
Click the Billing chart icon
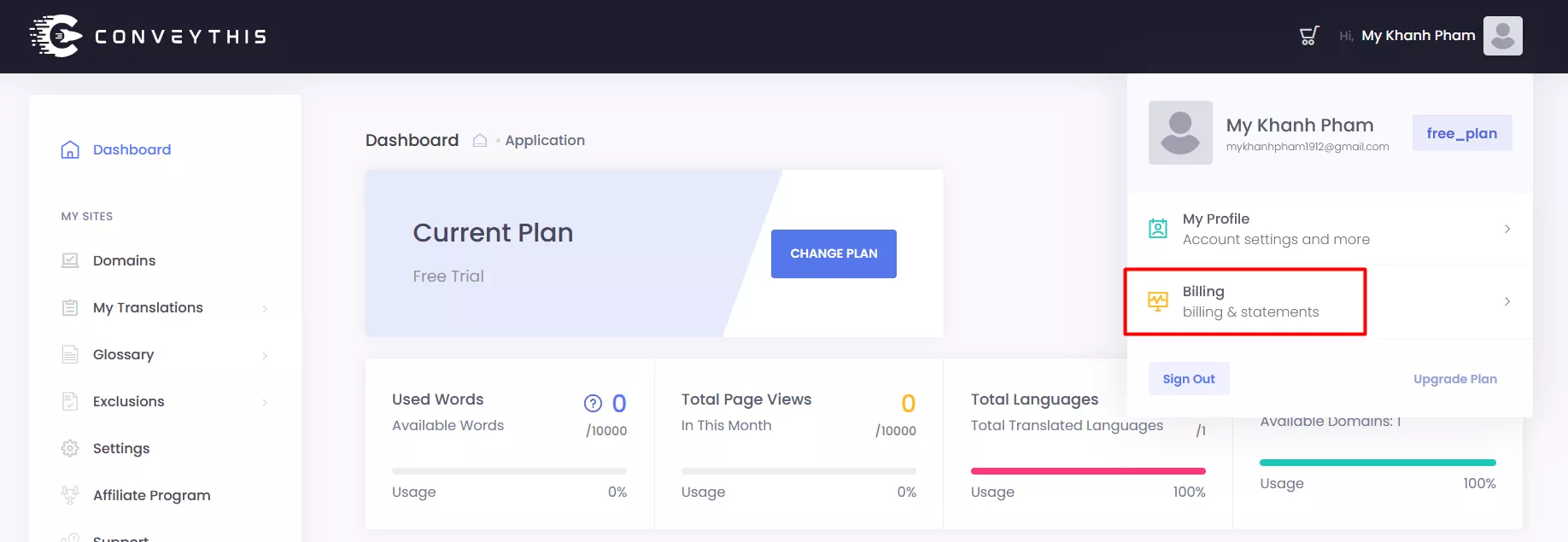coord(1158,301)
